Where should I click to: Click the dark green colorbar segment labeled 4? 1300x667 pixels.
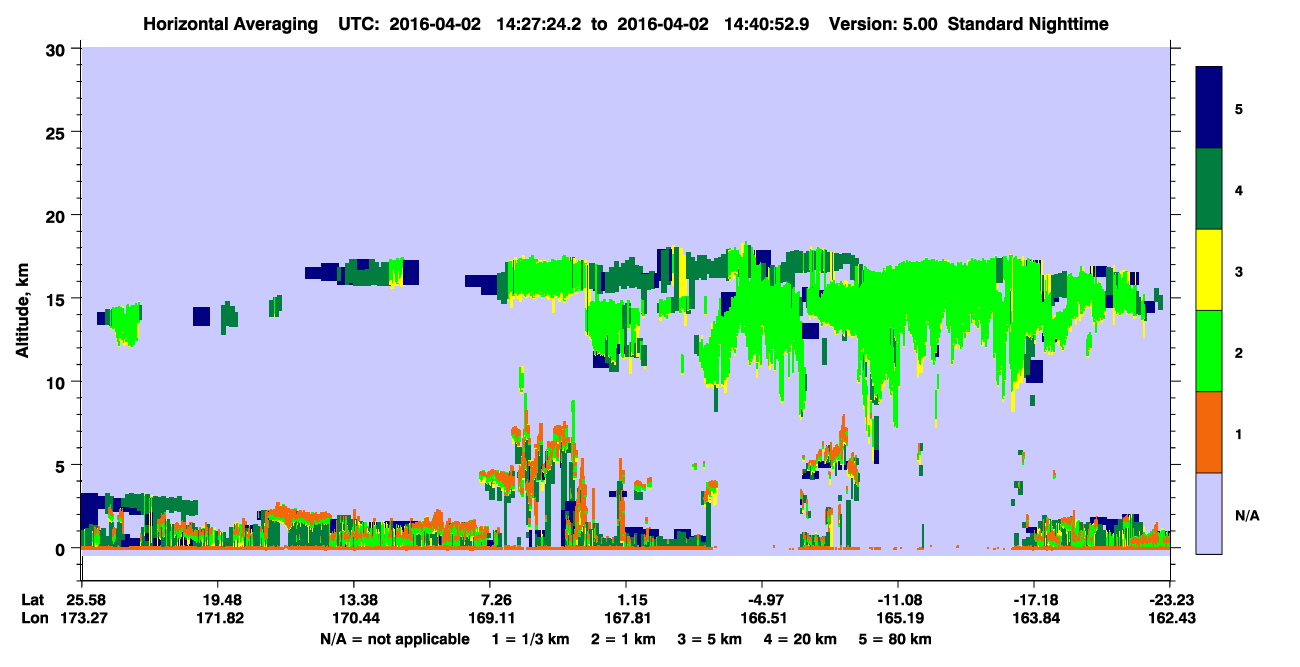pyautogui.click(x=1209, y=189)
